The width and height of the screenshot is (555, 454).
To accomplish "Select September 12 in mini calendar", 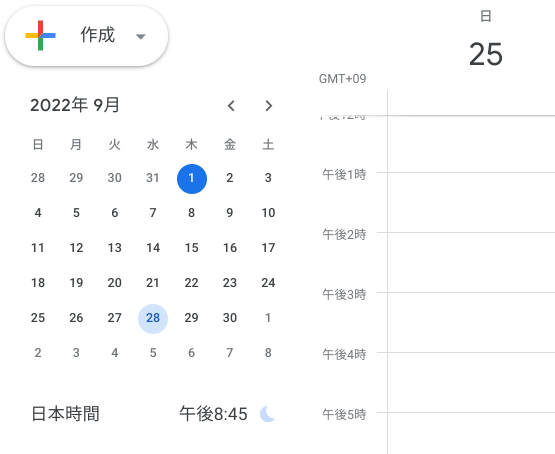I will point(76,248).
